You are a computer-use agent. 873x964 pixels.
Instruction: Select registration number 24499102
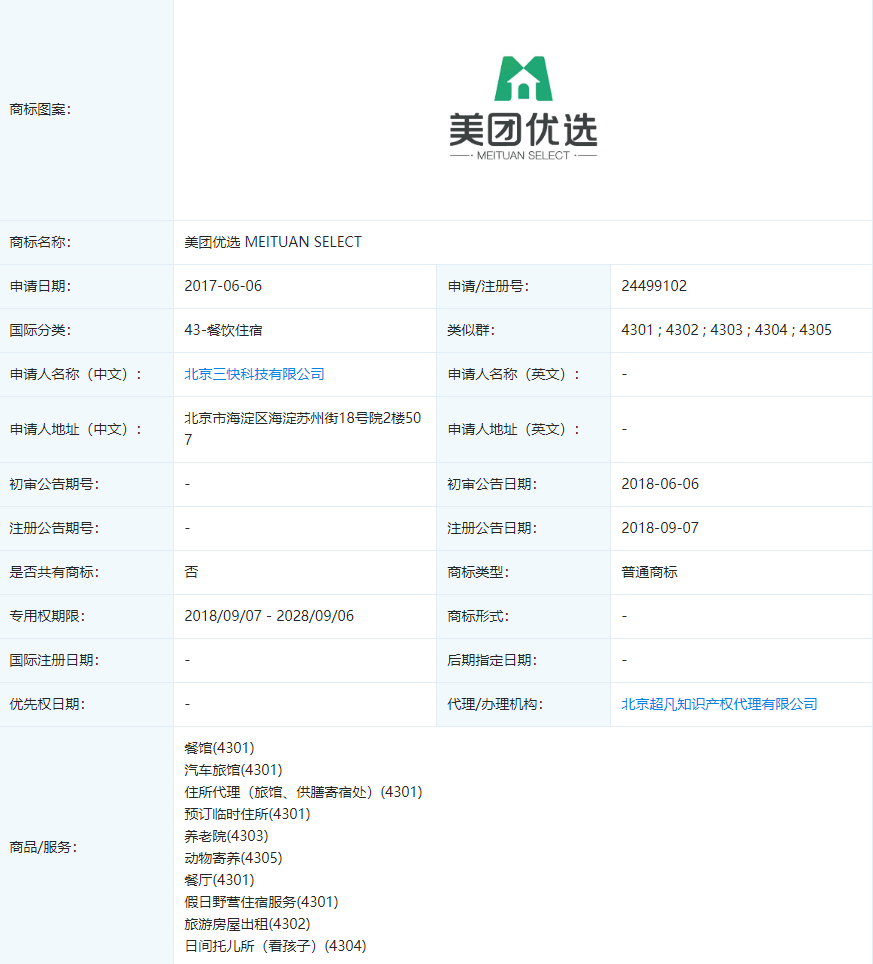click(x=654, y=286)
